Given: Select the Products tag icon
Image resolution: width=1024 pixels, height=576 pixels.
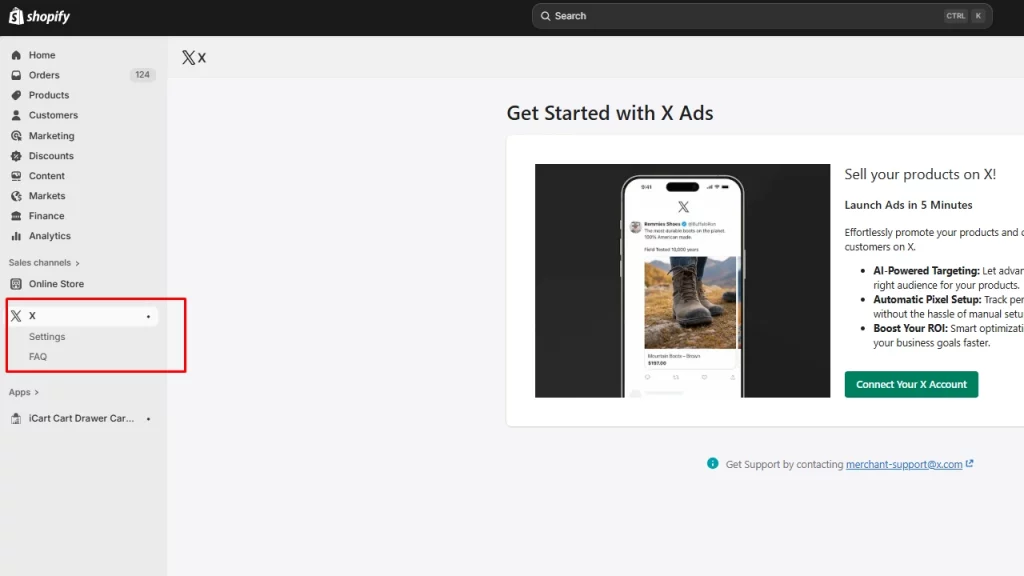Looking at the screenshot, I should click(16, 95).
